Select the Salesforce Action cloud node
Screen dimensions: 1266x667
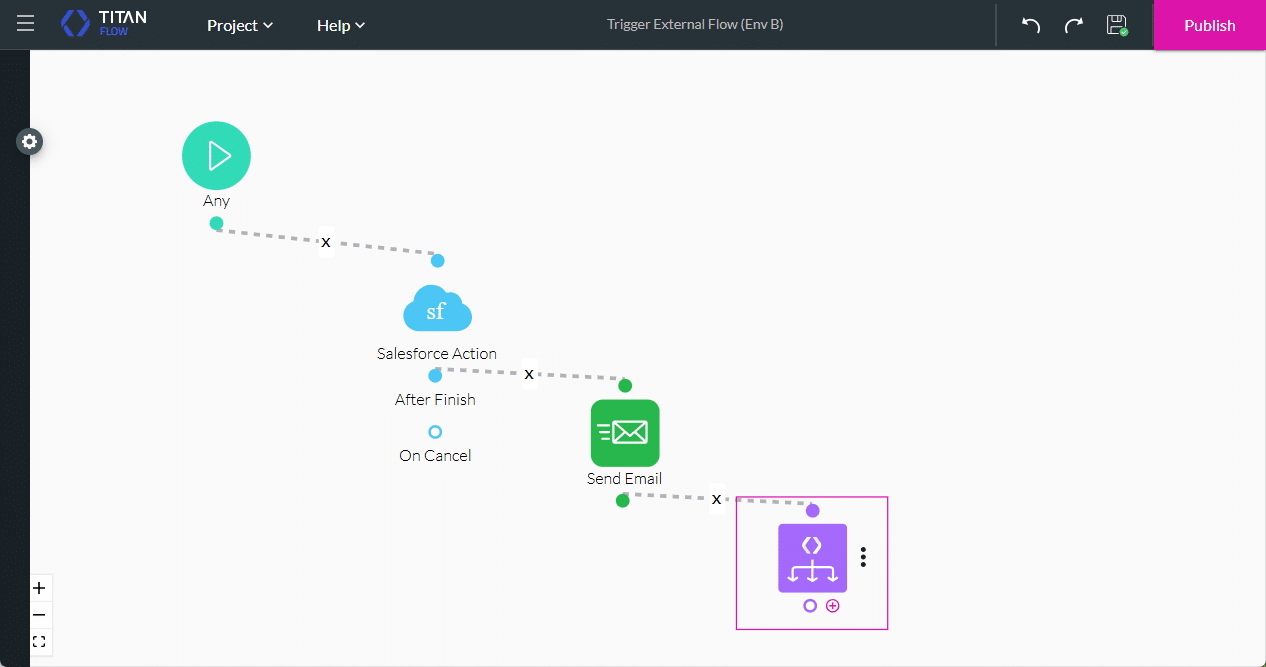437,309
